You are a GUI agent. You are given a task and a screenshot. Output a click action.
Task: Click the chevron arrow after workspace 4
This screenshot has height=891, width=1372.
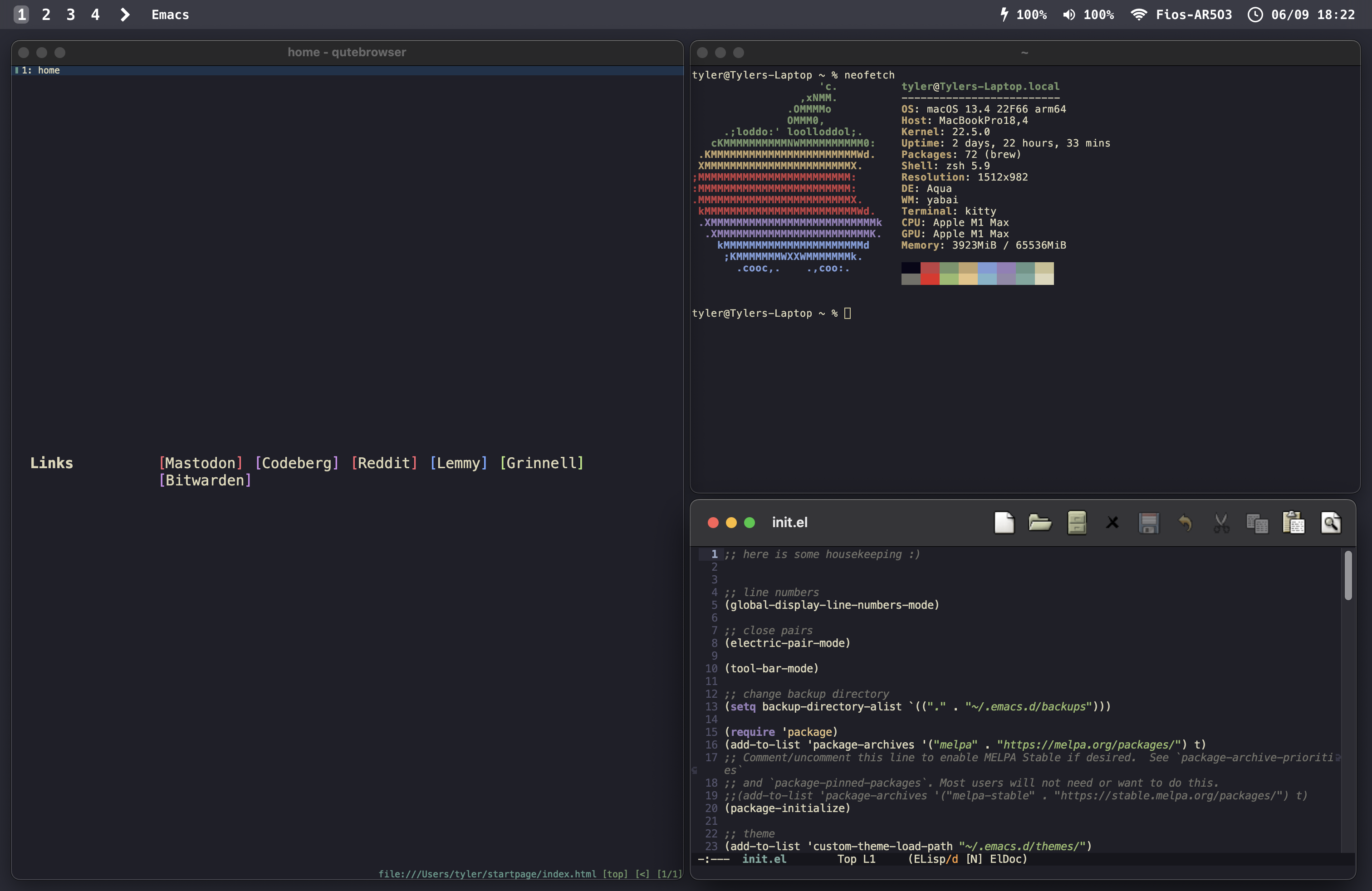point(124,15)
